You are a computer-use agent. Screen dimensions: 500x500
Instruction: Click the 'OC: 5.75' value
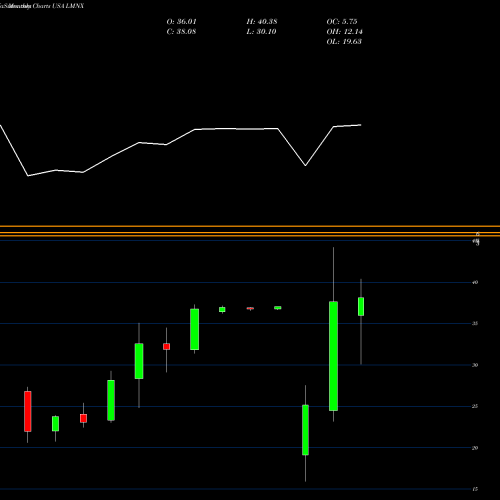[x=342, y=22]
